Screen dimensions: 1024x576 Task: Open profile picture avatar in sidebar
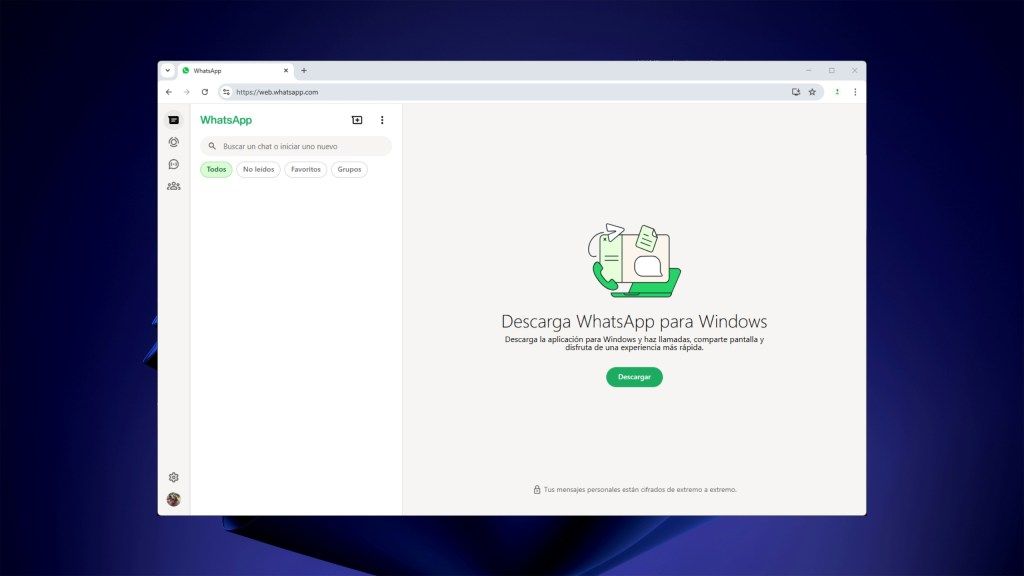tap(174, 500)
